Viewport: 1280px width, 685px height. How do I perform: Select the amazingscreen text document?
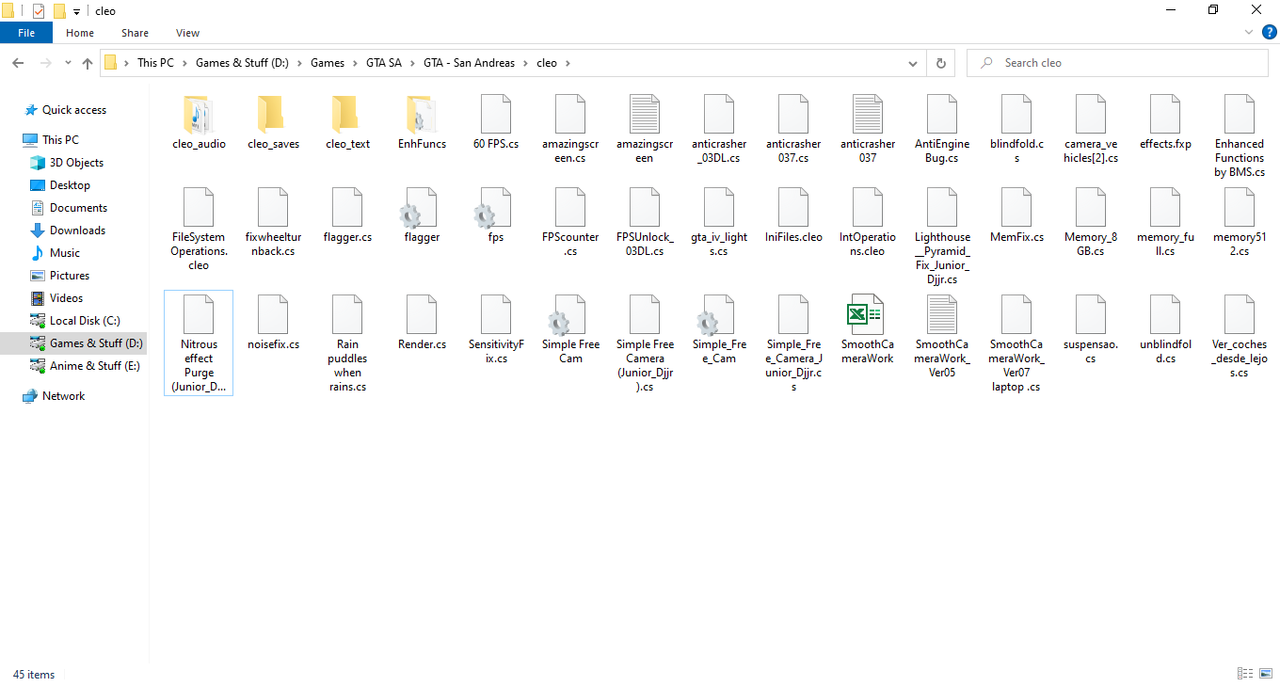[644, 129]
